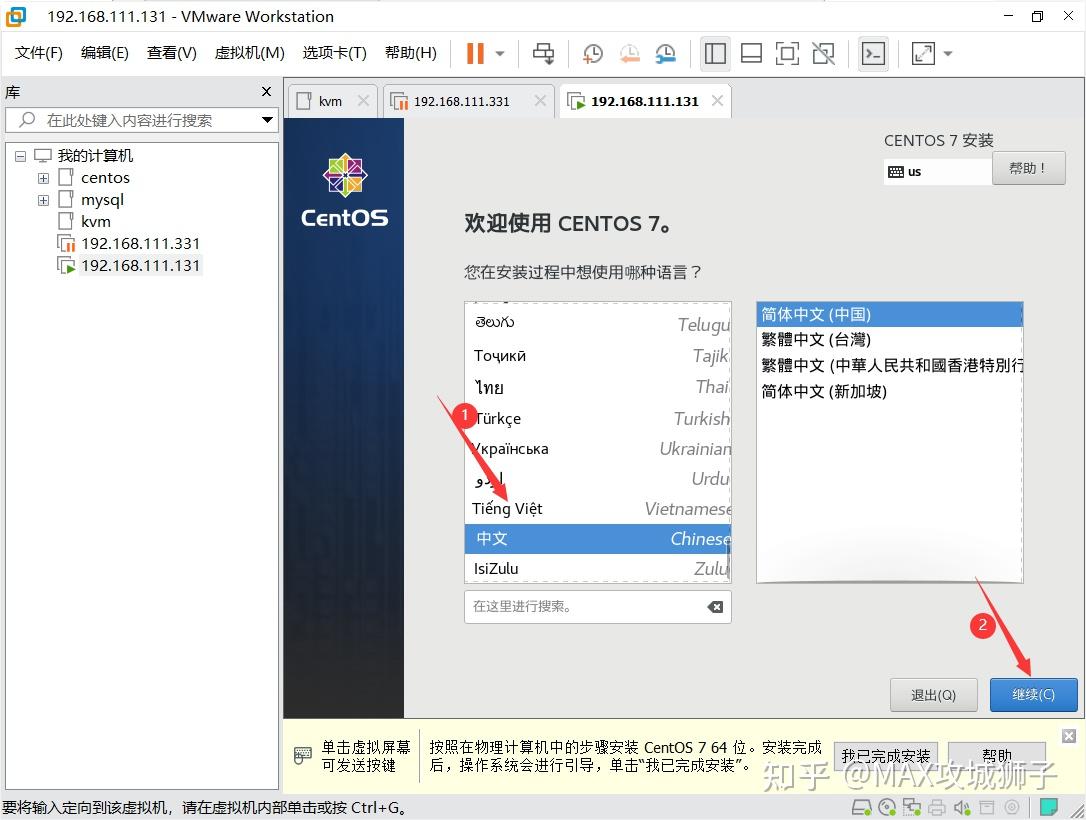Open the virtual machine console view
This screenshot has height=820, width=1086.
tap(873, 53)
